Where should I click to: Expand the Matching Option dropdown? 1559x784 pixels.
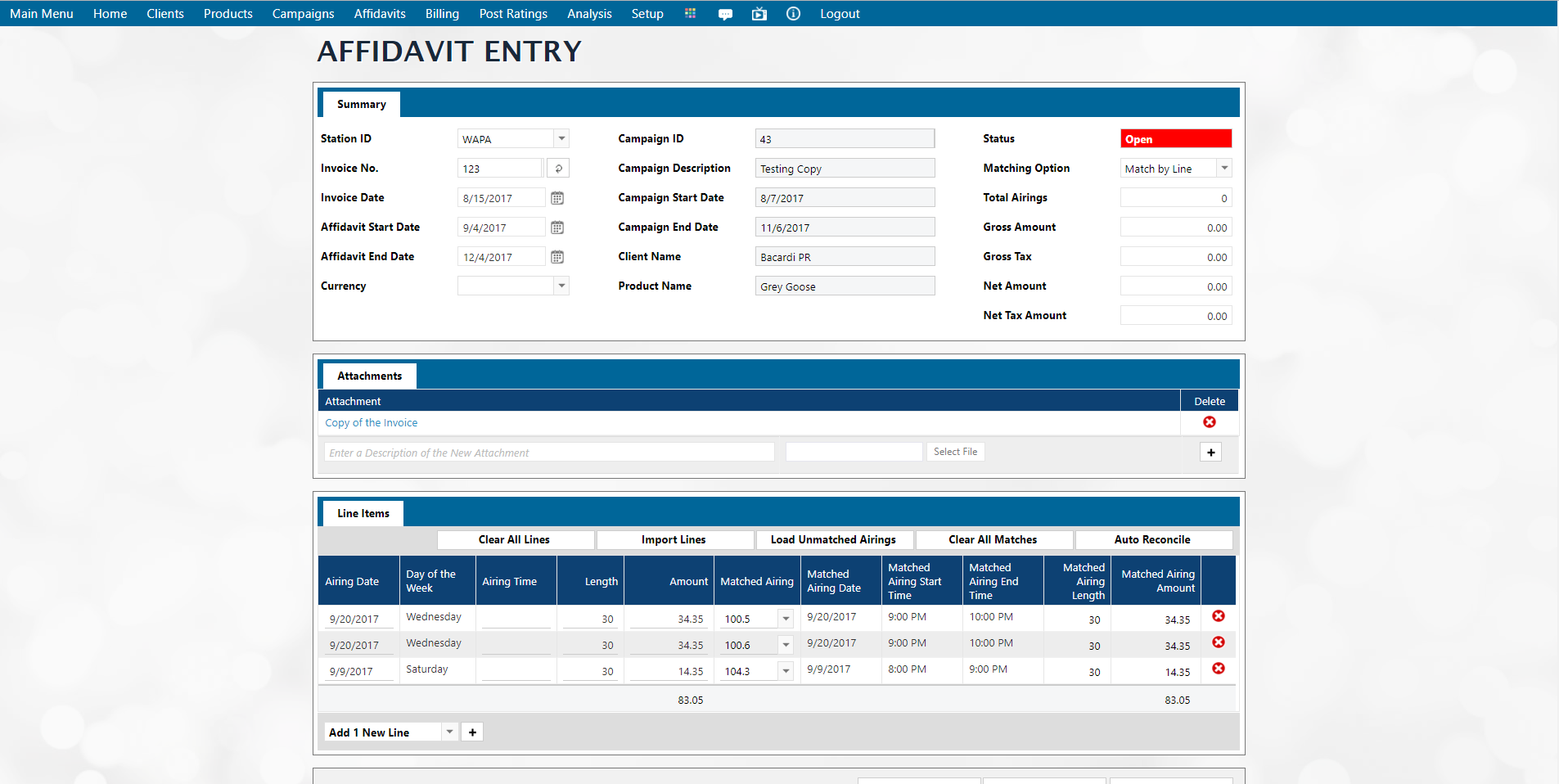(x=1223, y=169)
